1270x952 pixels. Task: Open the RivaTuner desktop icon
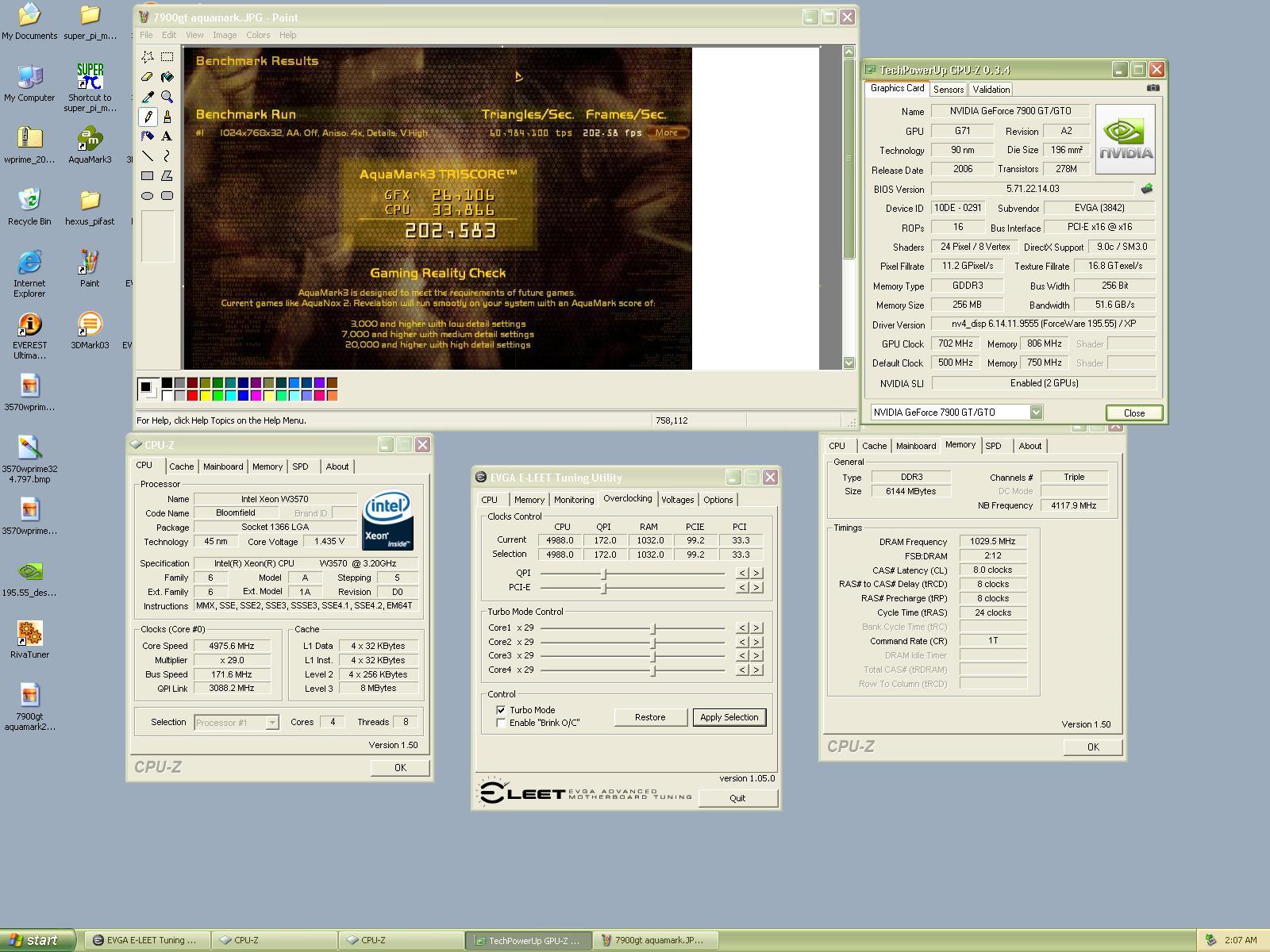(x=29, y=640)
